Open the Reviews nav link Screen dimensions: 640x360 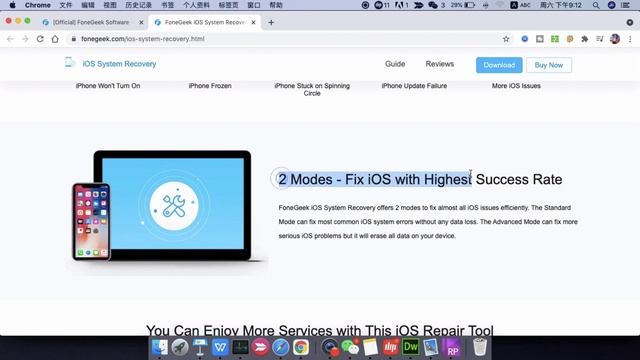(x=440, y=64)
